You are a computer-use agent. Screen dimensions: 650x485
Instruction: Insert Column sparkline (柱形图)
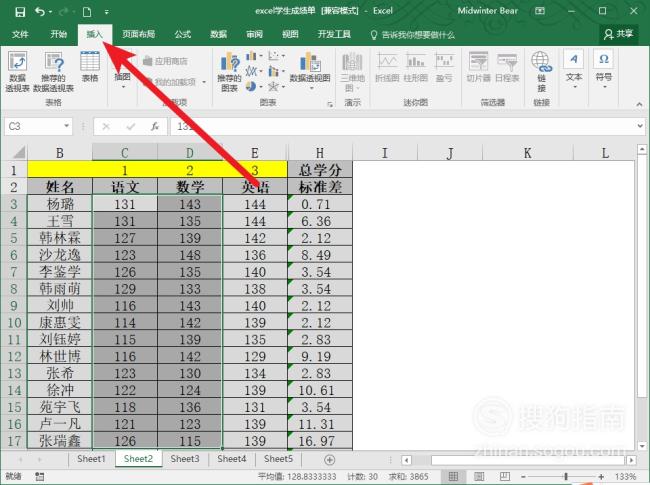coord(415,66)
